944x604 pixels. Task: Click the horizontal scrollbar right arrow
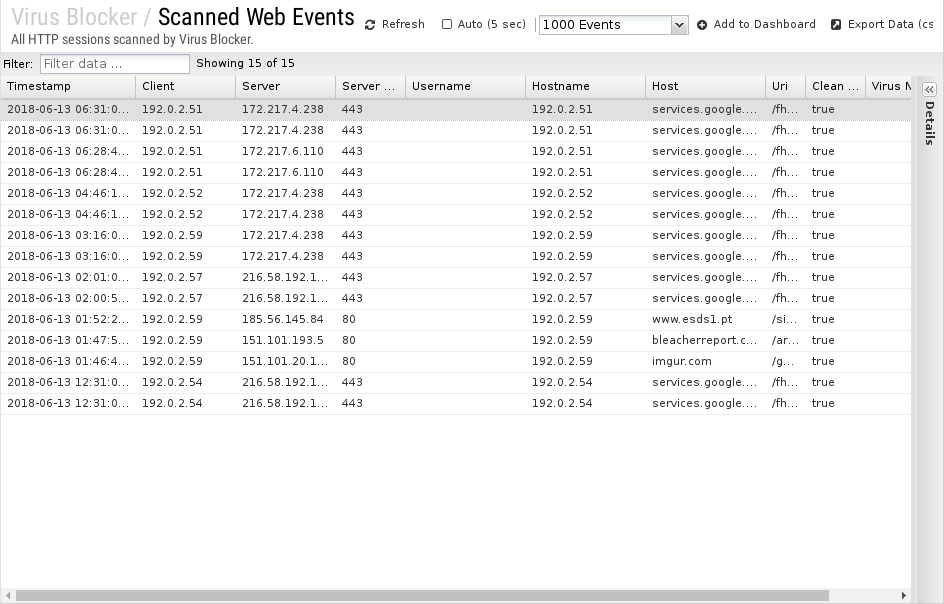[x=904, y=596]
